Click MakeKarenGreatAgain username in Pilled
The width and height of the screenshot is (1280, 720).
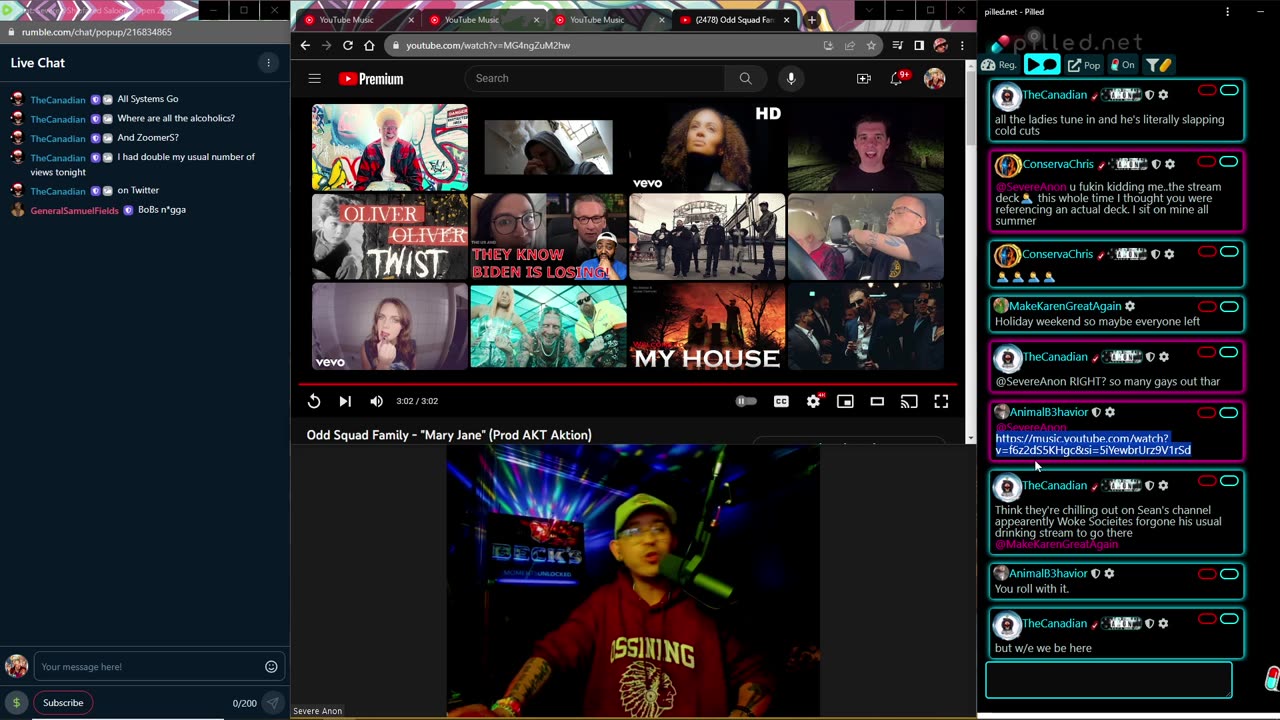pyautogui.click(x=1064, y=306)
